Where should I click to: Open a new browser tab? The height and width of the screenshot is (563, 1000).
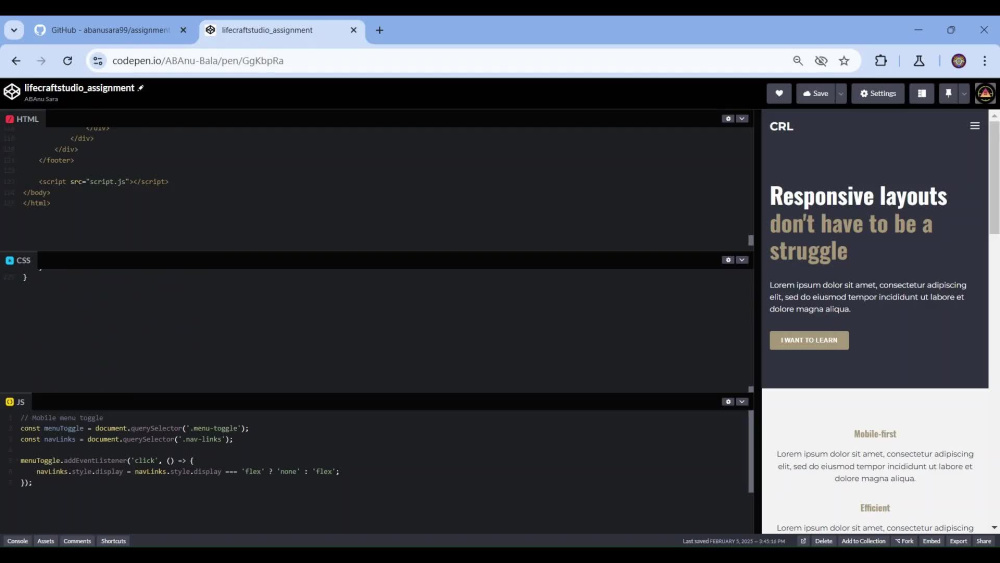[379, 30]
